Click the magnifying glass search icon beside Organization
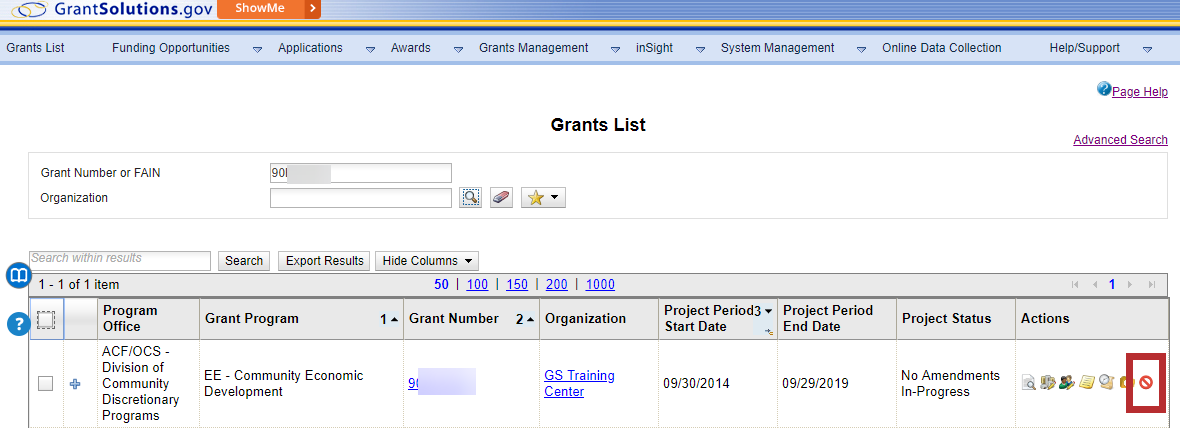 pos(470,198)
